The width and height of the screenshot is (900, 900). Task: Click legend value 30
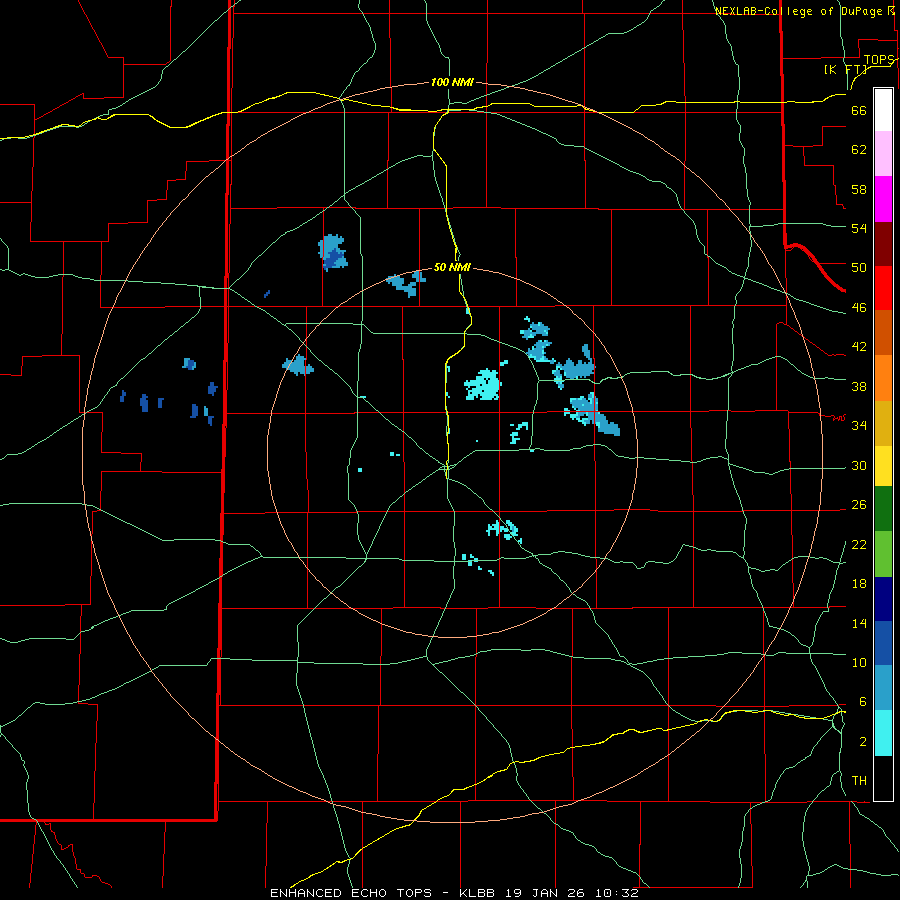(859, 465)
